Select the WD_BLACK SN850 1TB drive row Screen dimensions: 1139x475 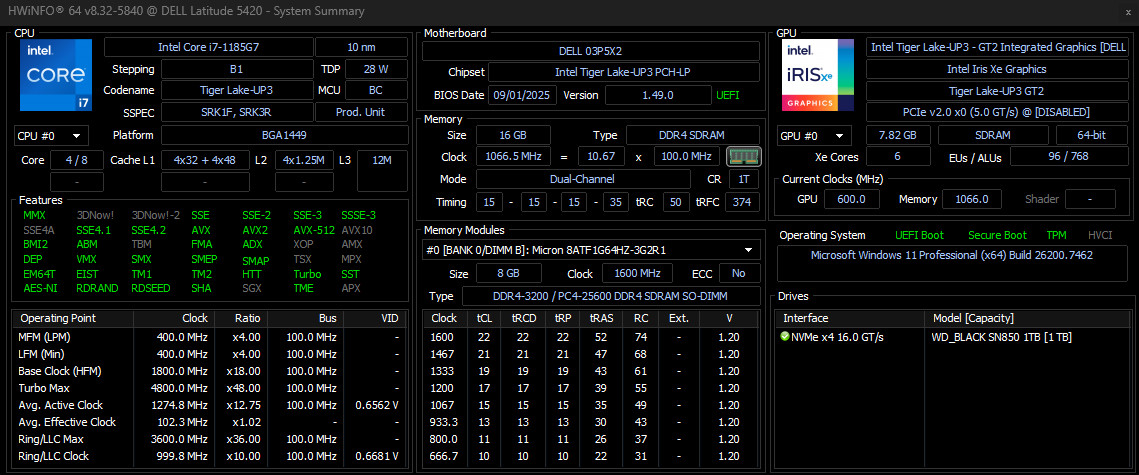click(x=951, y=337)
